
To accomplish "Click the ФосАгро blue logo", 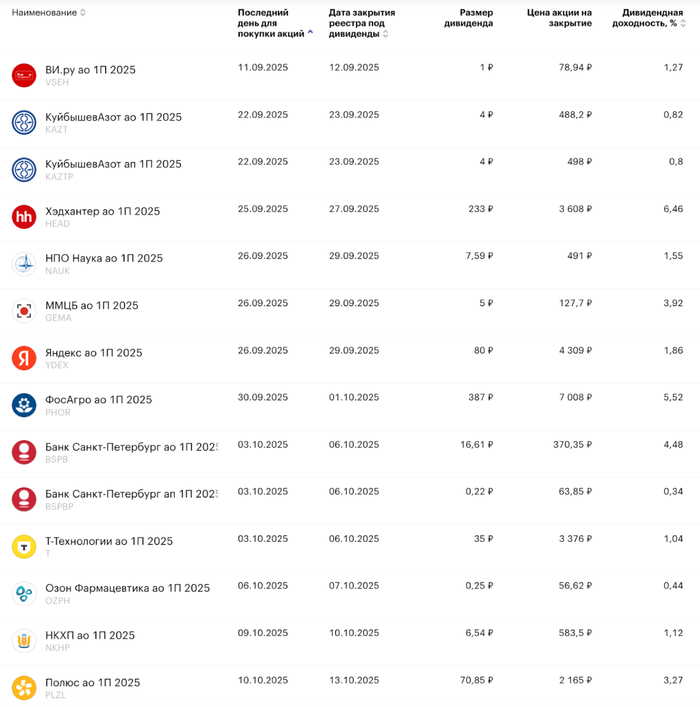I will 24,405.
